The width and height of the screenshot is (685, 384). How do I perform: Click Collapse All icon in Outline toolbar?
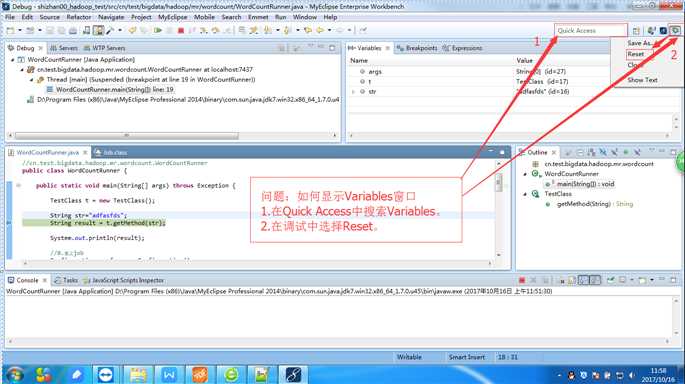580,152
